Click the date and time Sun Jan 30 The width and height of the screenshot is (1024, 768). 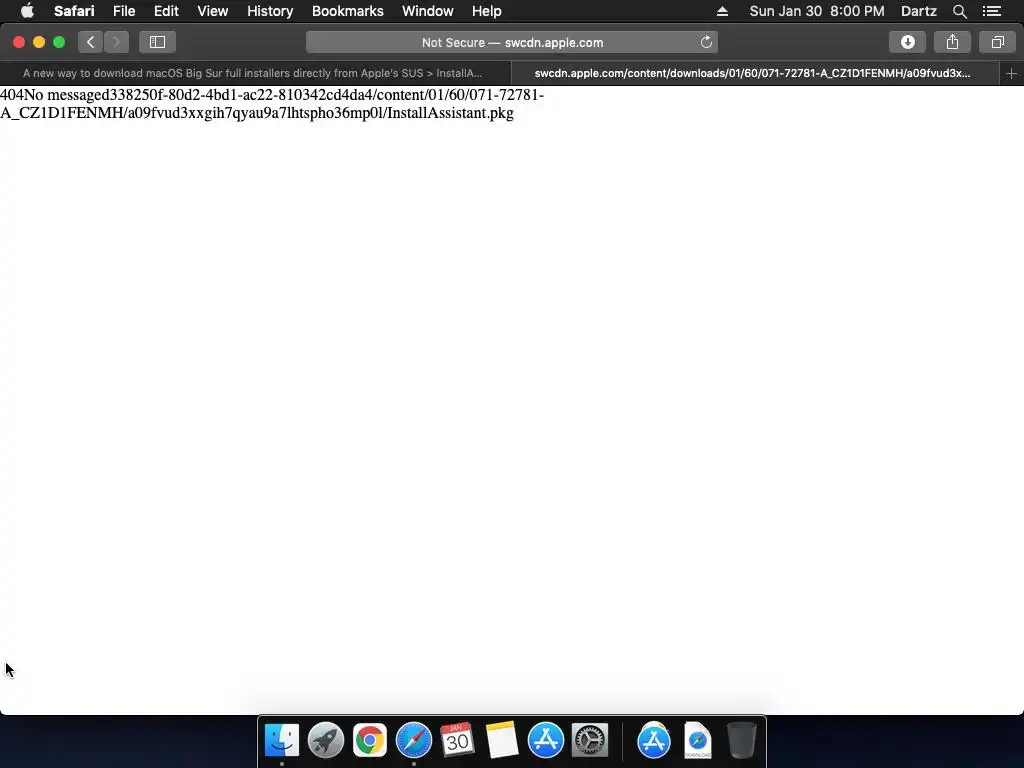(817, 11)
